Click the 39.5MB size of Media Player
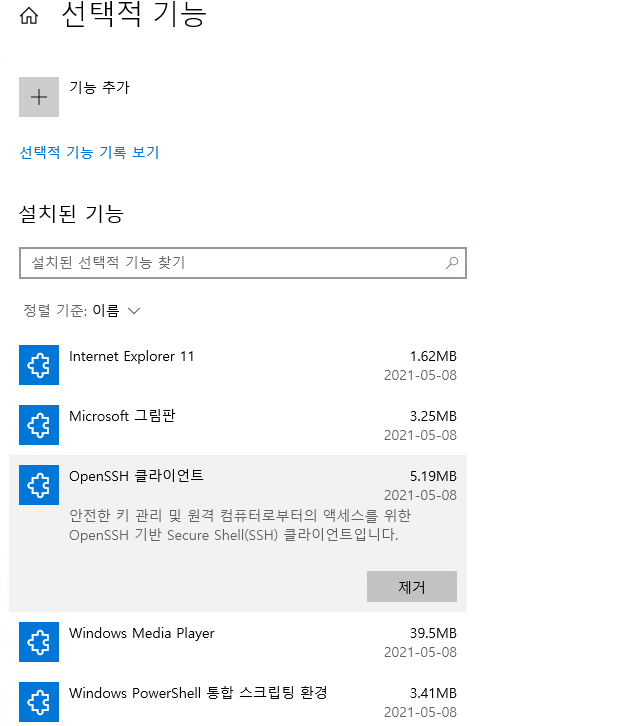The image size is (642, 726). pyautogui.click(x=433, y=633)
